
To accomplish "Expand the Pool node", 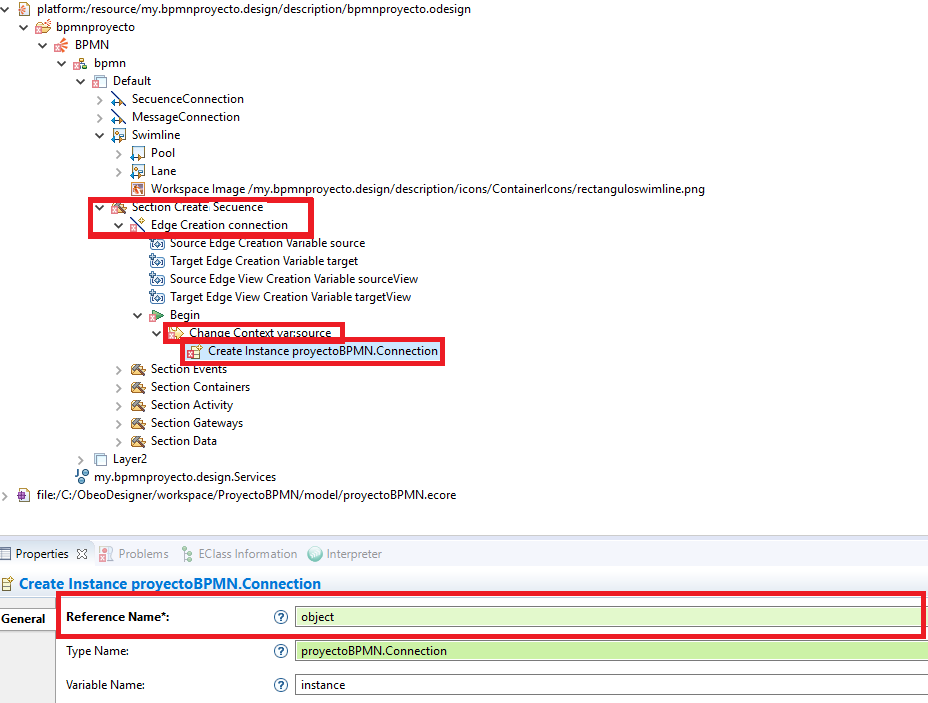I will tap(118, 154).
